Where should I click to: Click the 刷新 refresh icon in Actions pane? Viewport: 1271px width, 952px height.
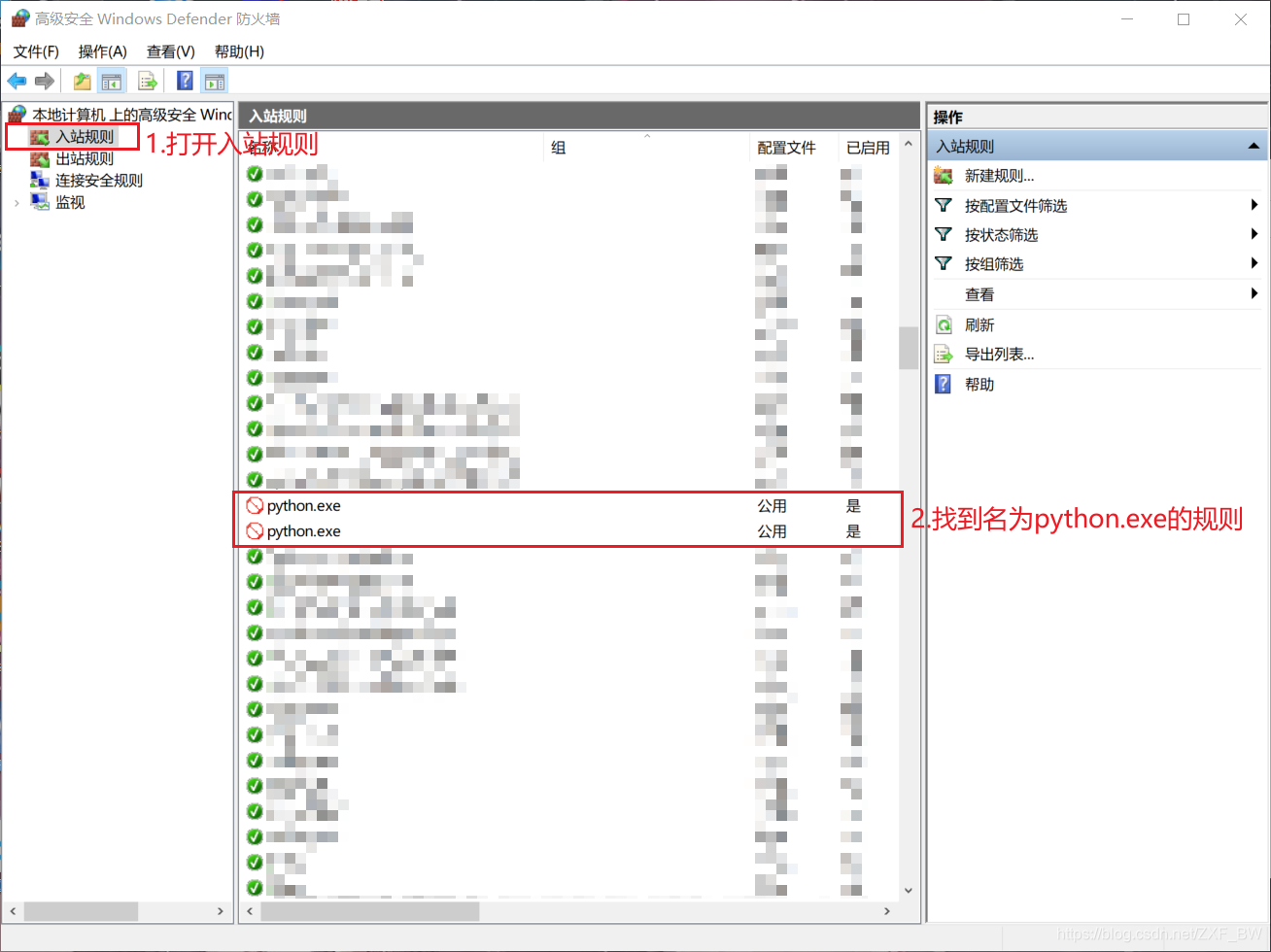(x=944, y=324)
